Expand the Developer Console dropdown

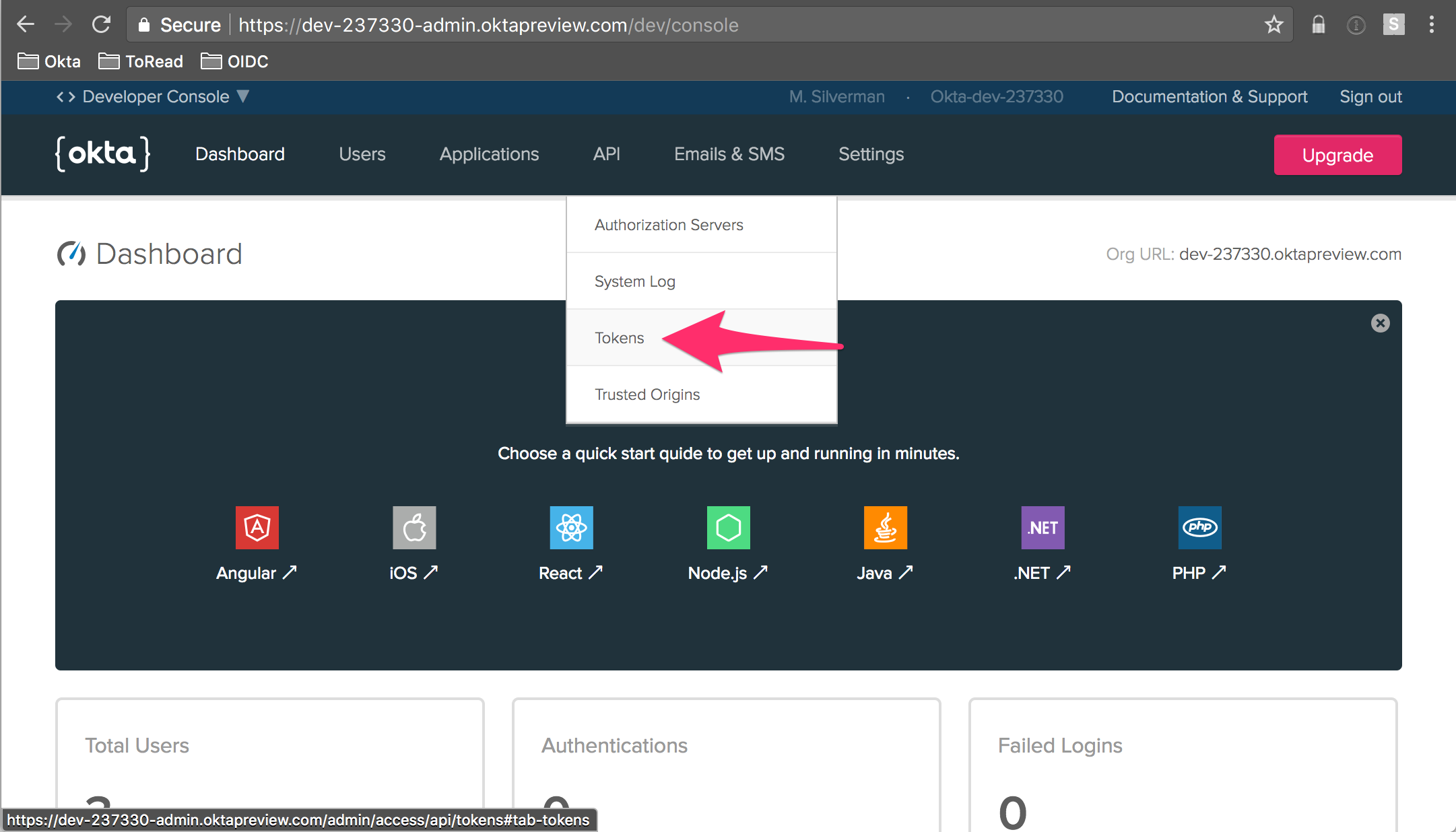pos(154,97)
